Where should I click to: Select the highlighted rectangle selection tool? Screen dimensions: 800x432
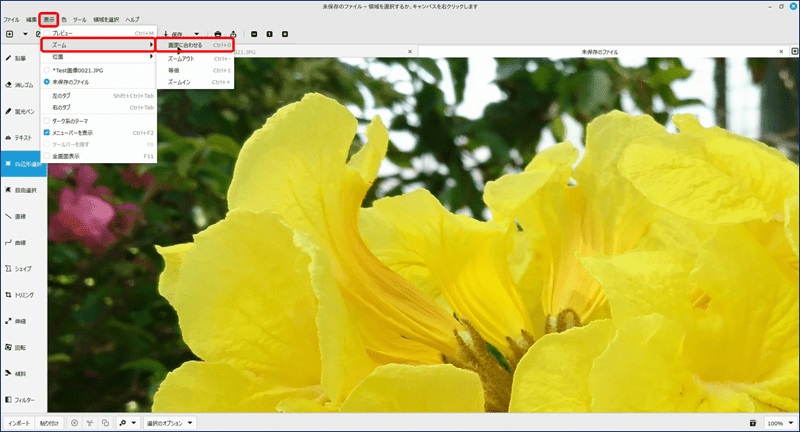23,164
